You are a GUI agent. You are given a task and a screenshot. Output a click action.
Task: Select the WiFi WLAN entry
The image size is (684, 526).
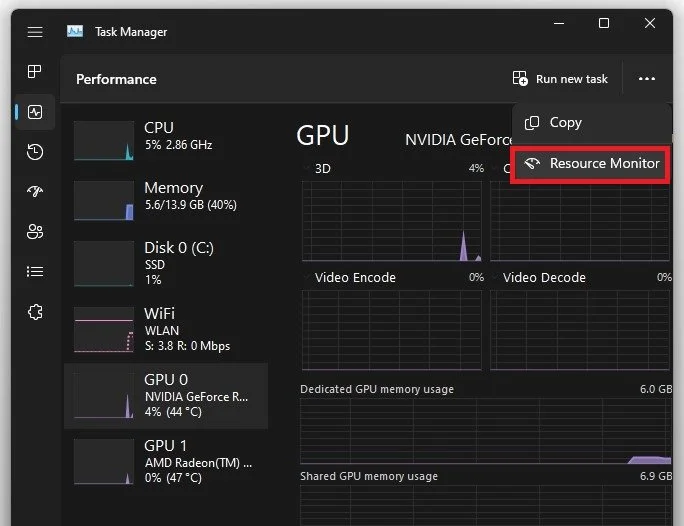coord(166,329)
